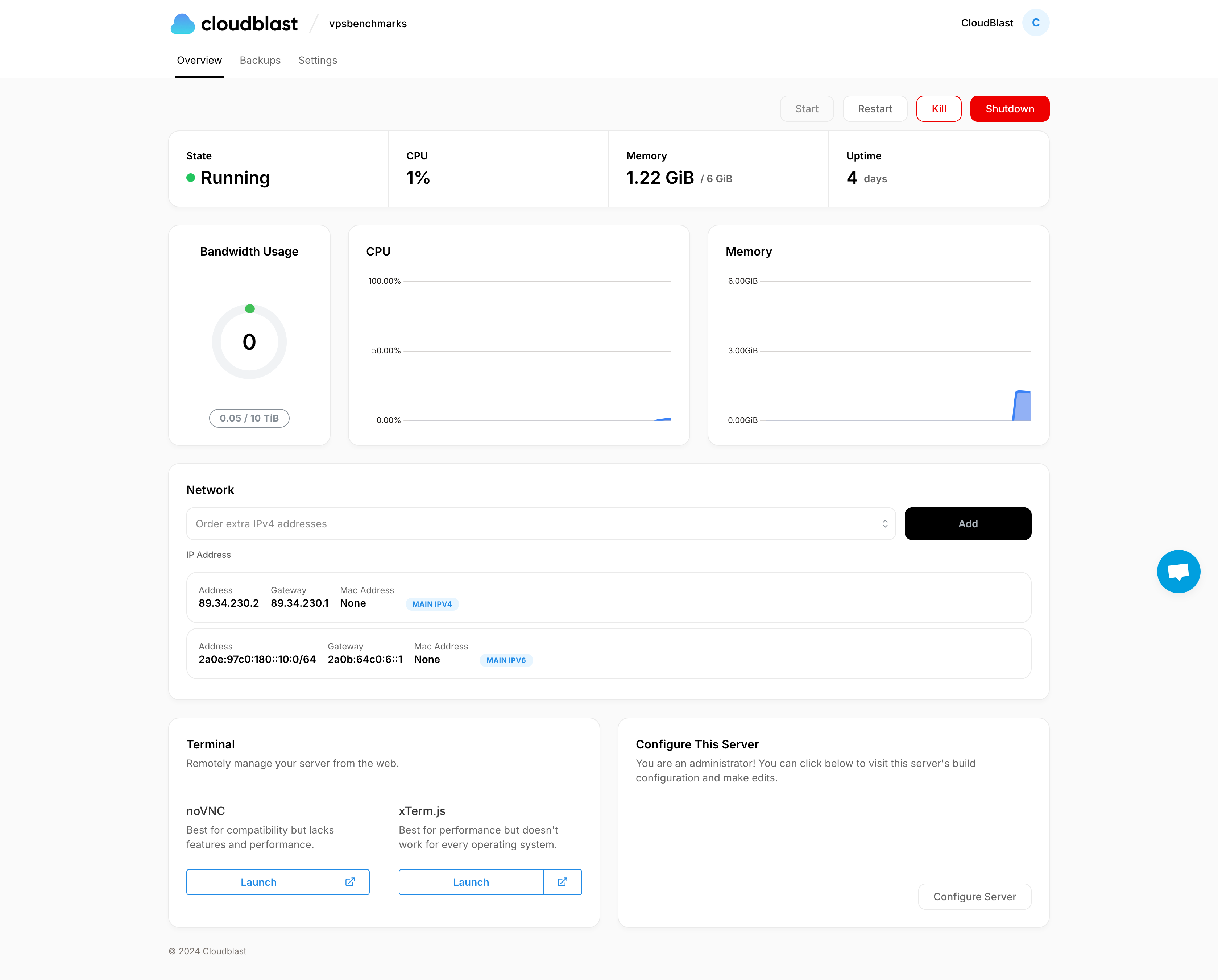Click the 1% CPU value
This screenshot has width=1218, height=980.
[x=418, y=178]
